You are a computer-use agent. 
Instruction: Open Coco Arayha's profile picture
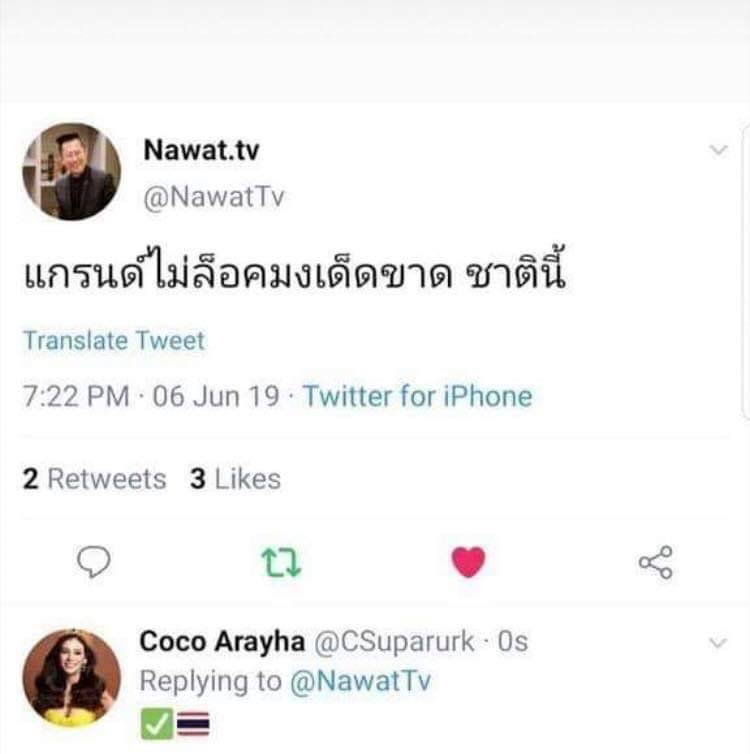[72, 678]
